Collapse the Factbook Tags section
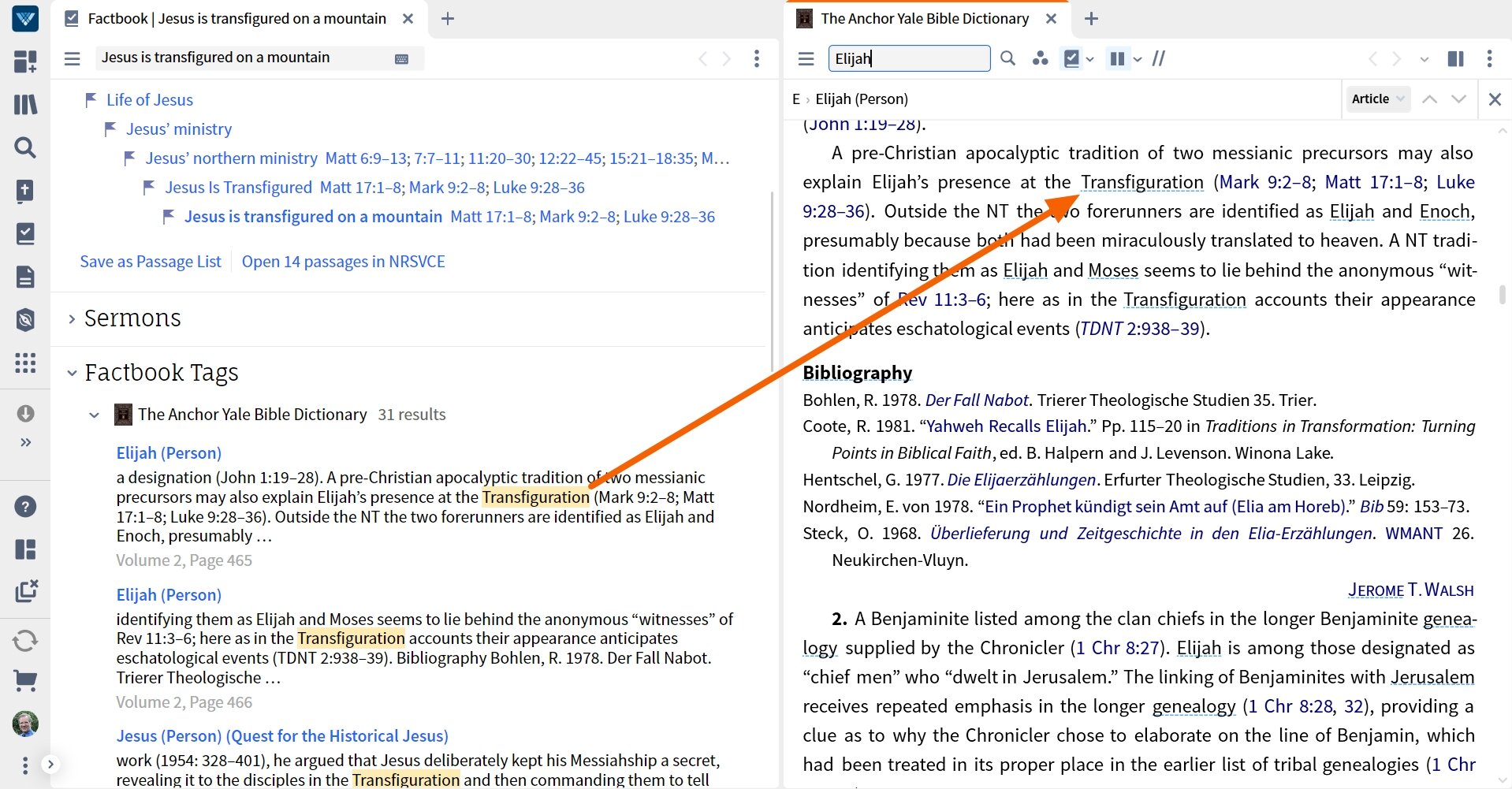Image resolution: width=1512 pixels, height=789 pixels. (72, 373)
